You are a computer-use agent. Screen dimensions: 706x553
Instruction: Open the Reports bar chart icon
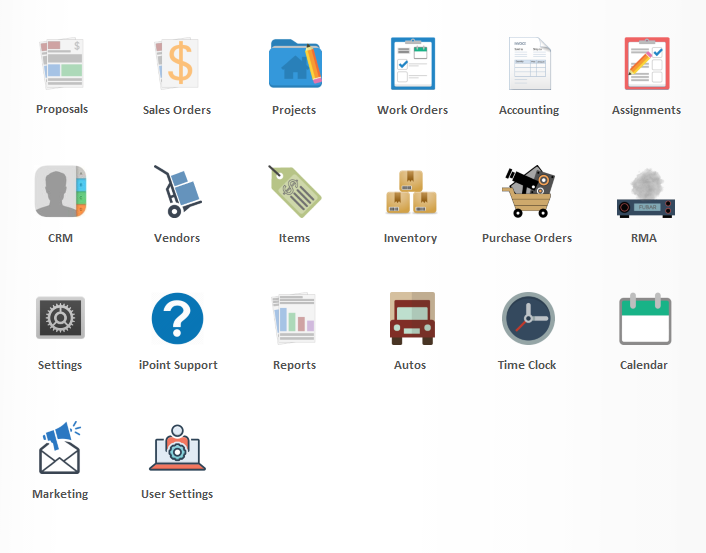click(294, 318)
